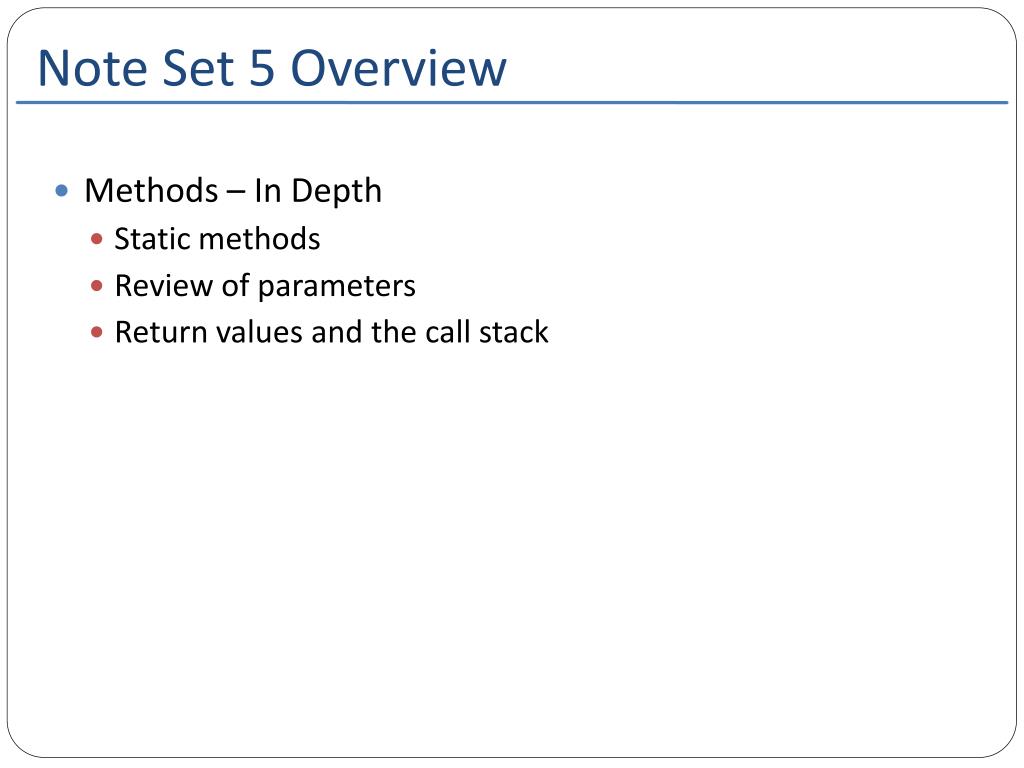Click the word Set in the title
Viewport: 1024px width, 768px height.
197,67
